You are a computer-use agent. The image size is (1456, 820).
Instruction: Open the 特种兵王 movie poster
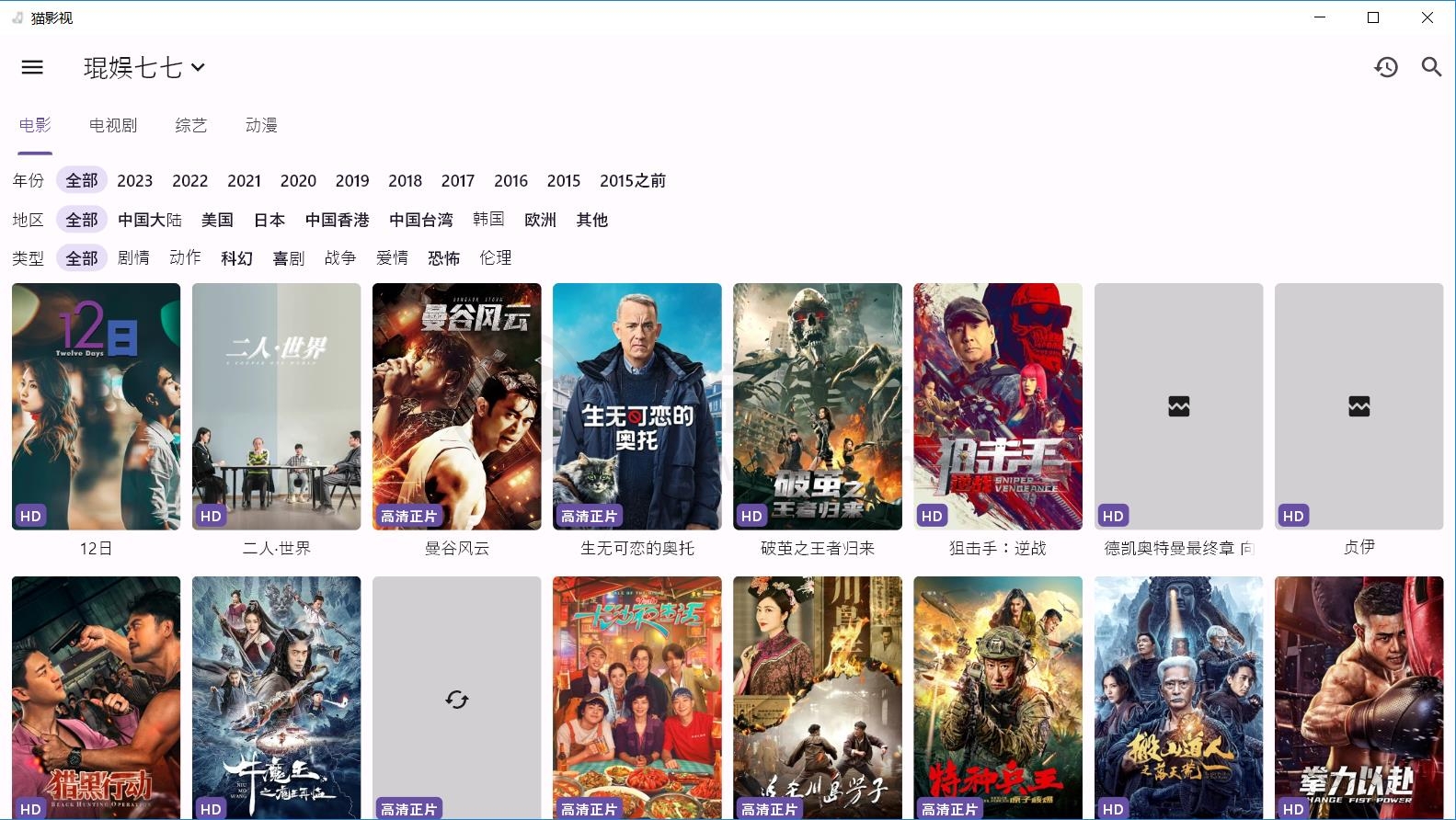[998, 698]
